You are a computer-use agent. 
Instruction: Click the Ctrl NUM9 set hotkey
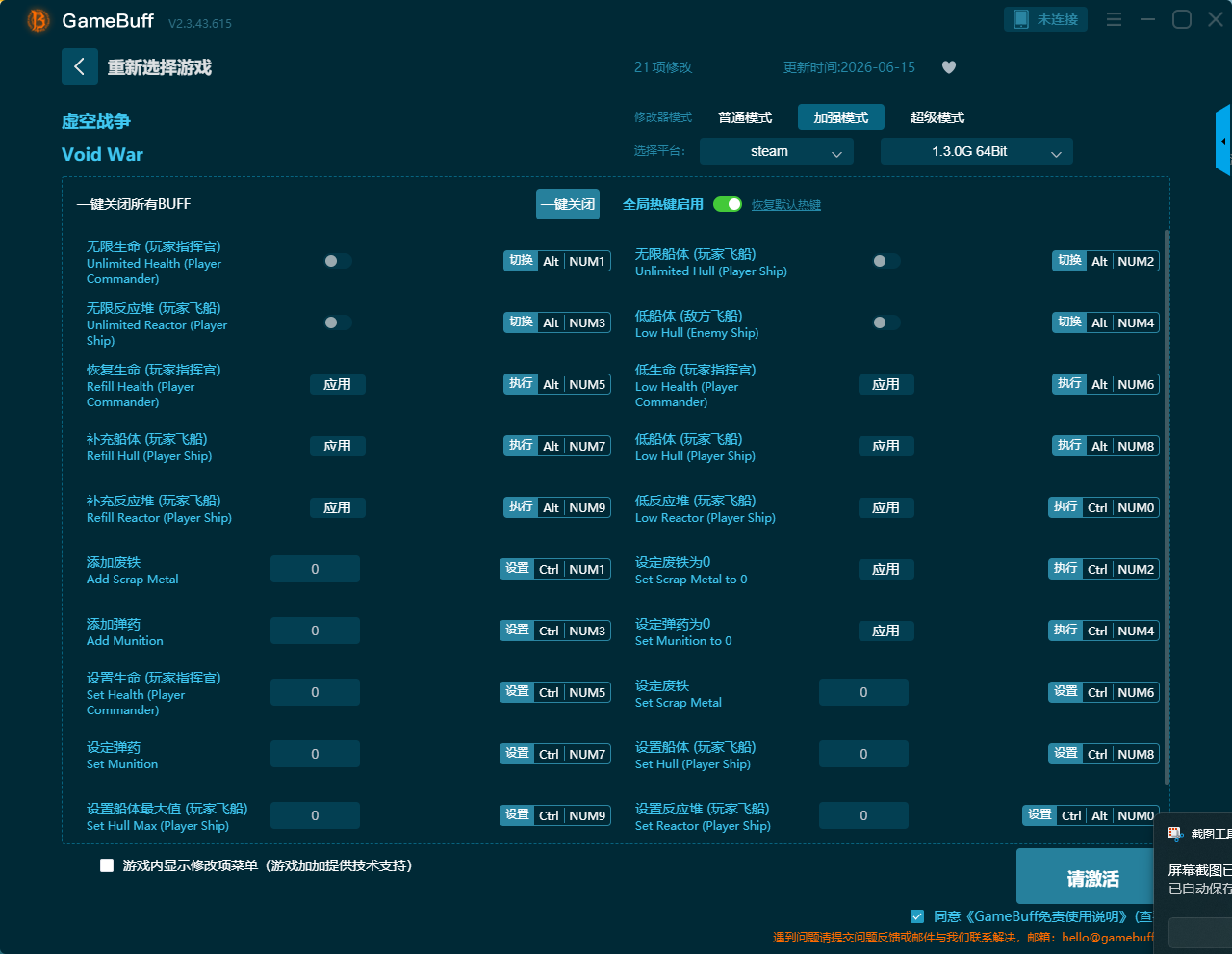(x=555, y=815)
